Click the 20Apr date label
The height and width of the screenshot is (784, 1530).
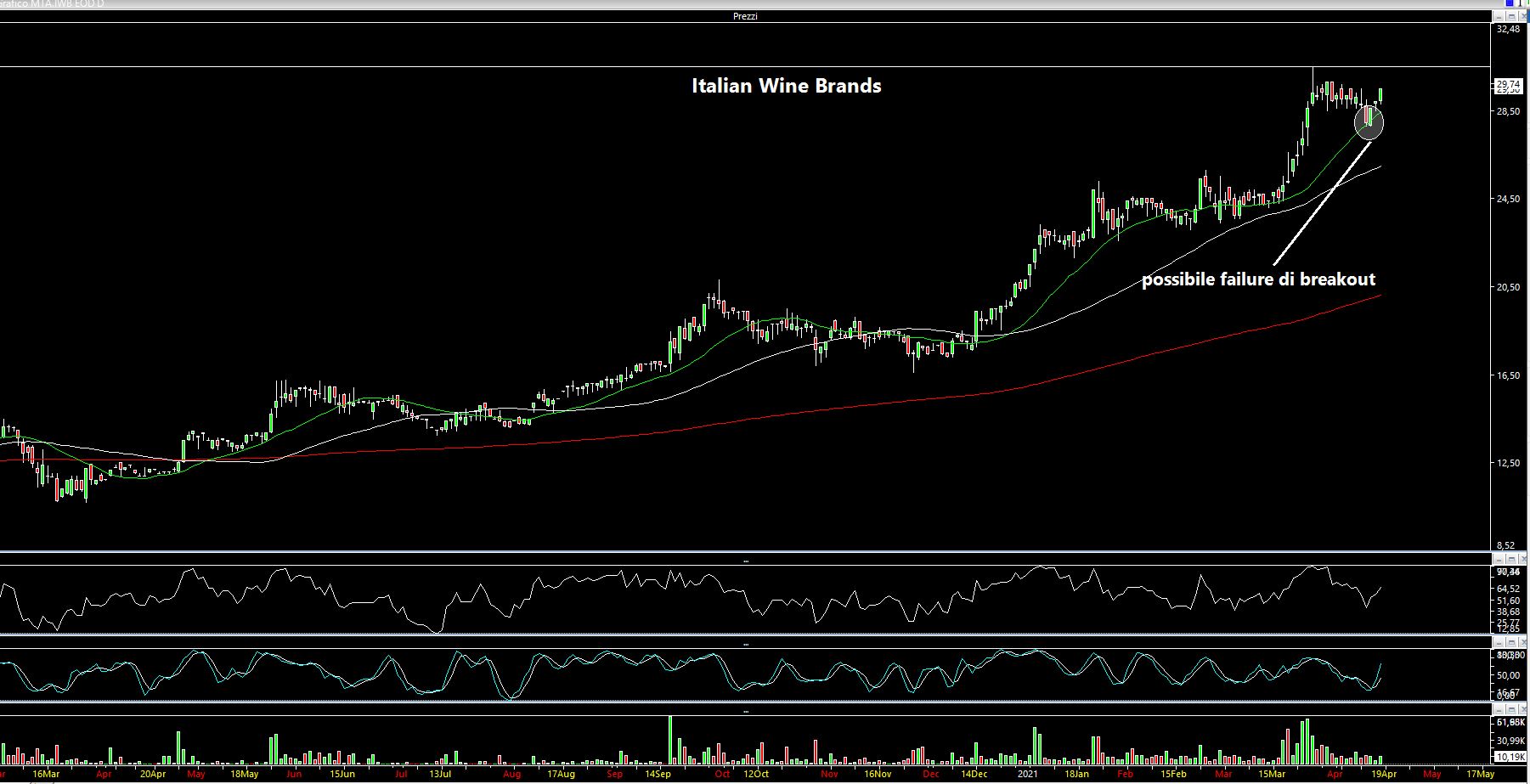[153, 775]
